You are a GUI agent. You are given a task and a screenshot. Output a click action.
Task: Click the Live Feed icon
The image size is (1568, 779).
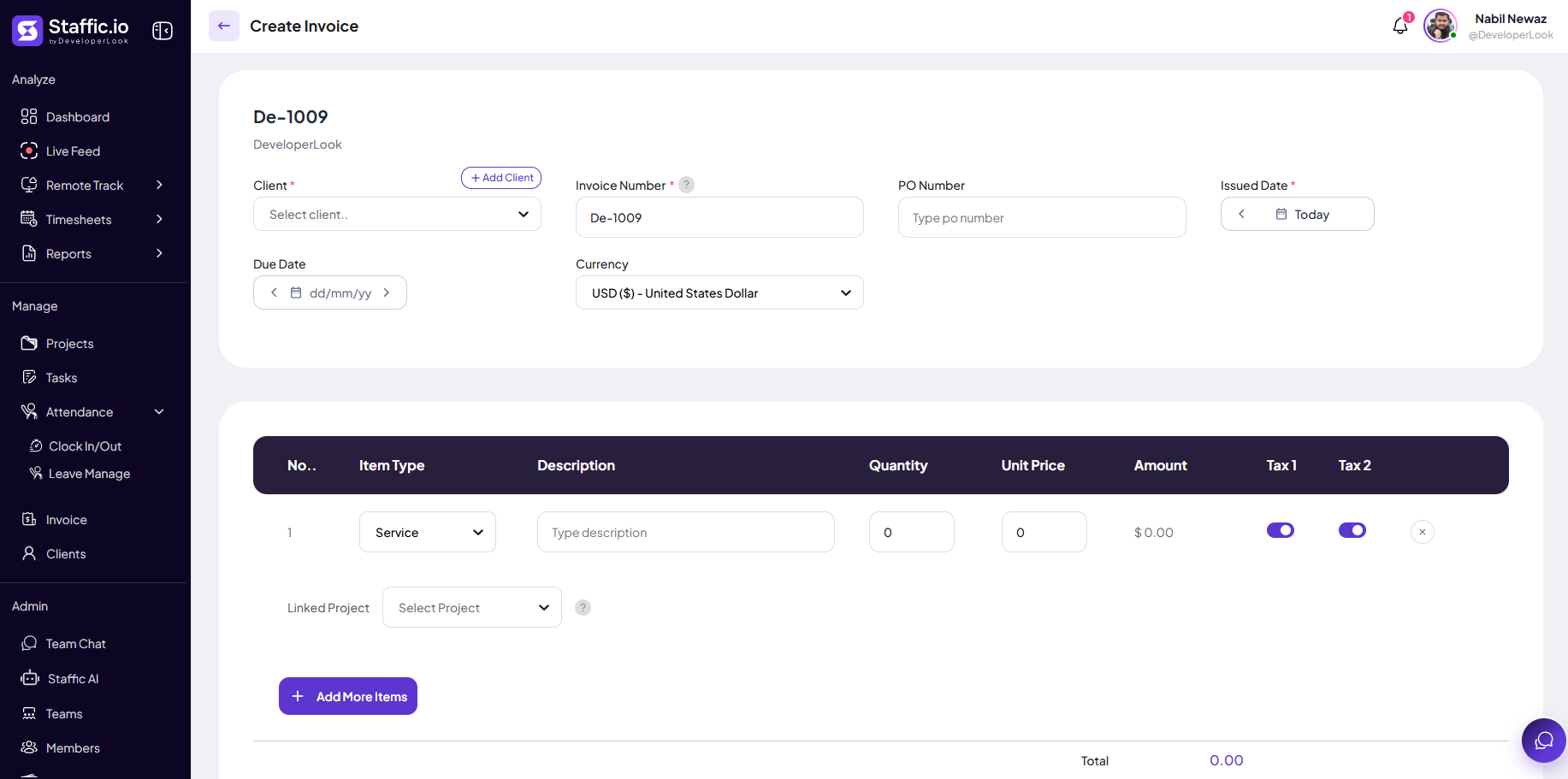(x=29, y=150)
